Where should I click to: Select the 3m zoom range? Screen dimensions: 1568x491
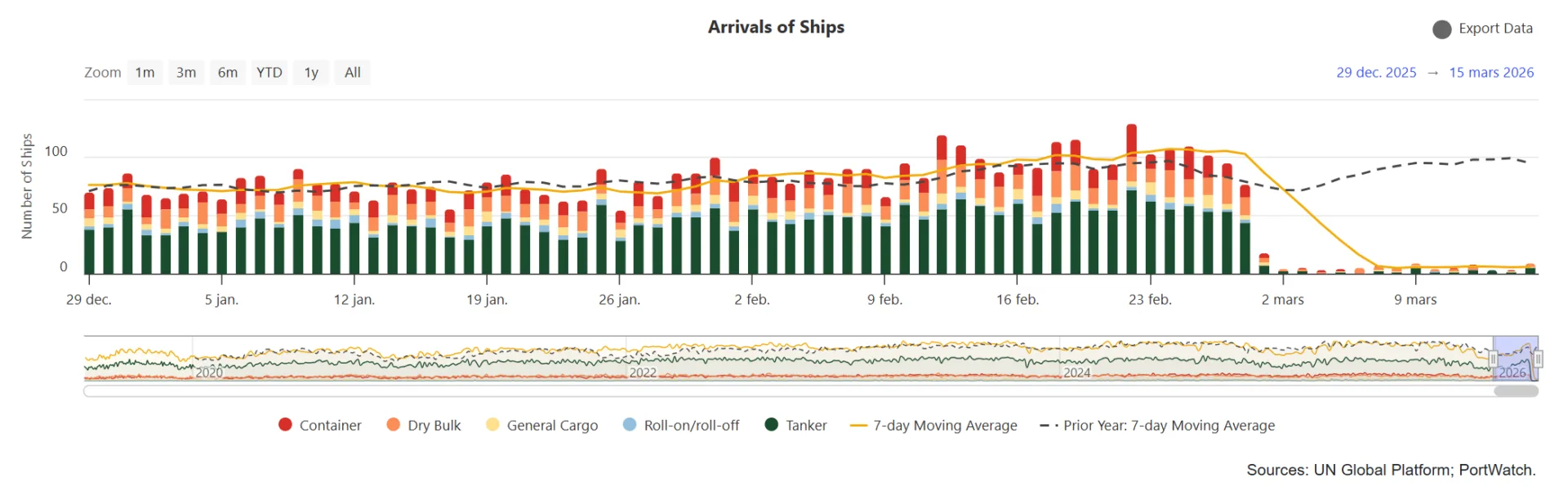[x=186, y=73]
